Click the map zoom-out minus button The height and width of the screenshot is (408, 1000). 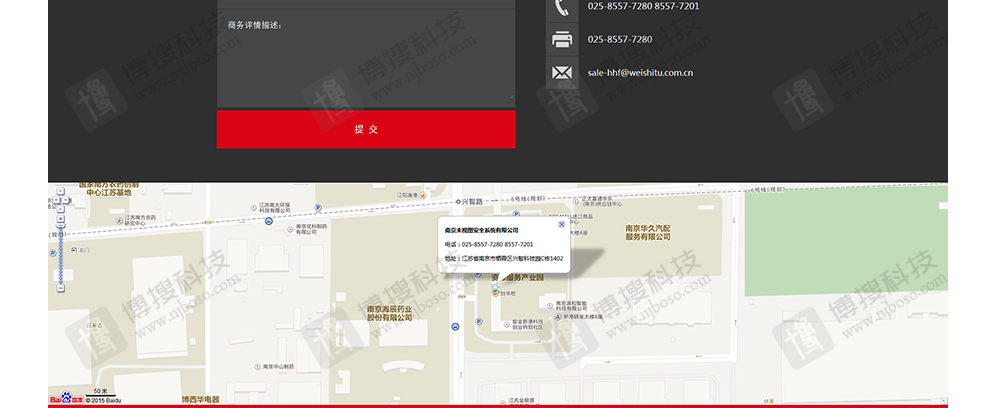[x=61, y=288]
